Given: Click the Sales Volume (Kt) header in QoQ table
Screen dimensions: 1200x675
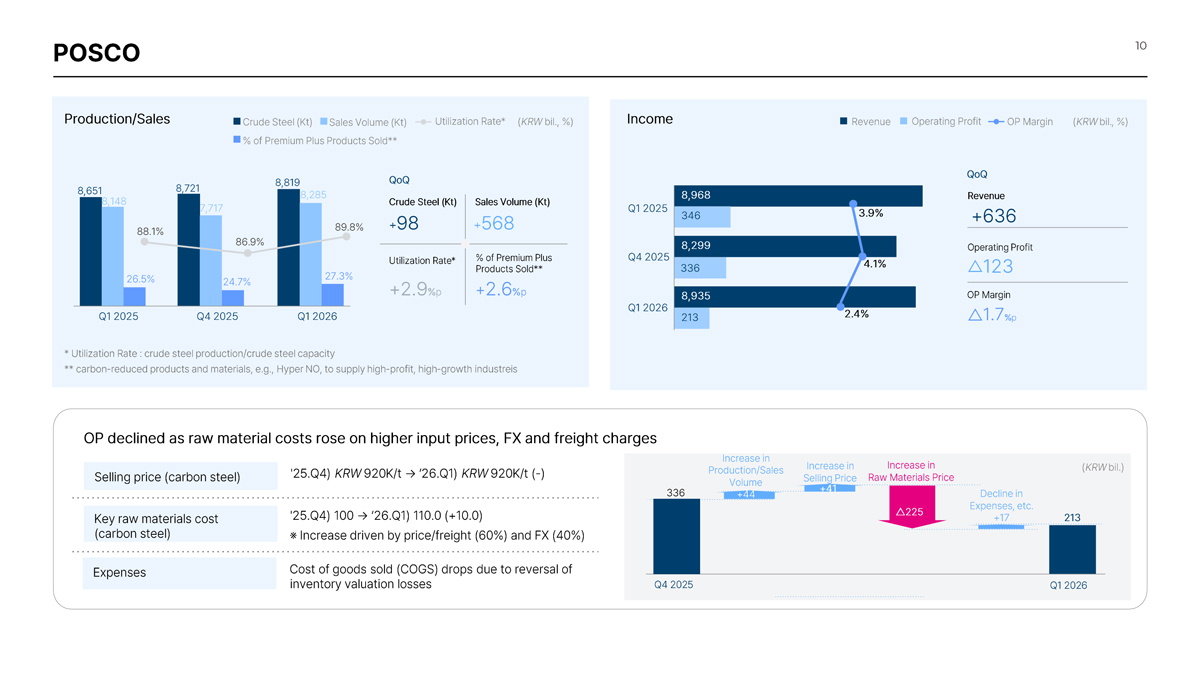Looking at the screenshot, I should [512, 202].
